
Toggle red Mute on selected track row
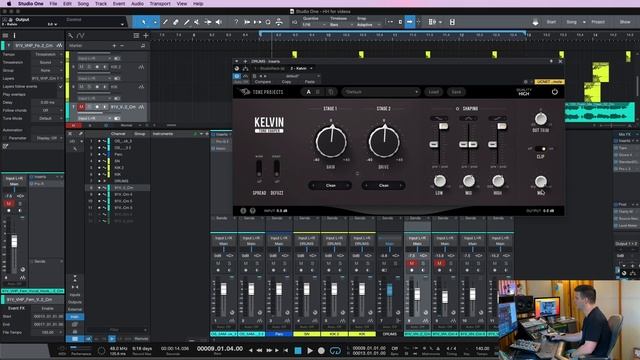[81, 107]
